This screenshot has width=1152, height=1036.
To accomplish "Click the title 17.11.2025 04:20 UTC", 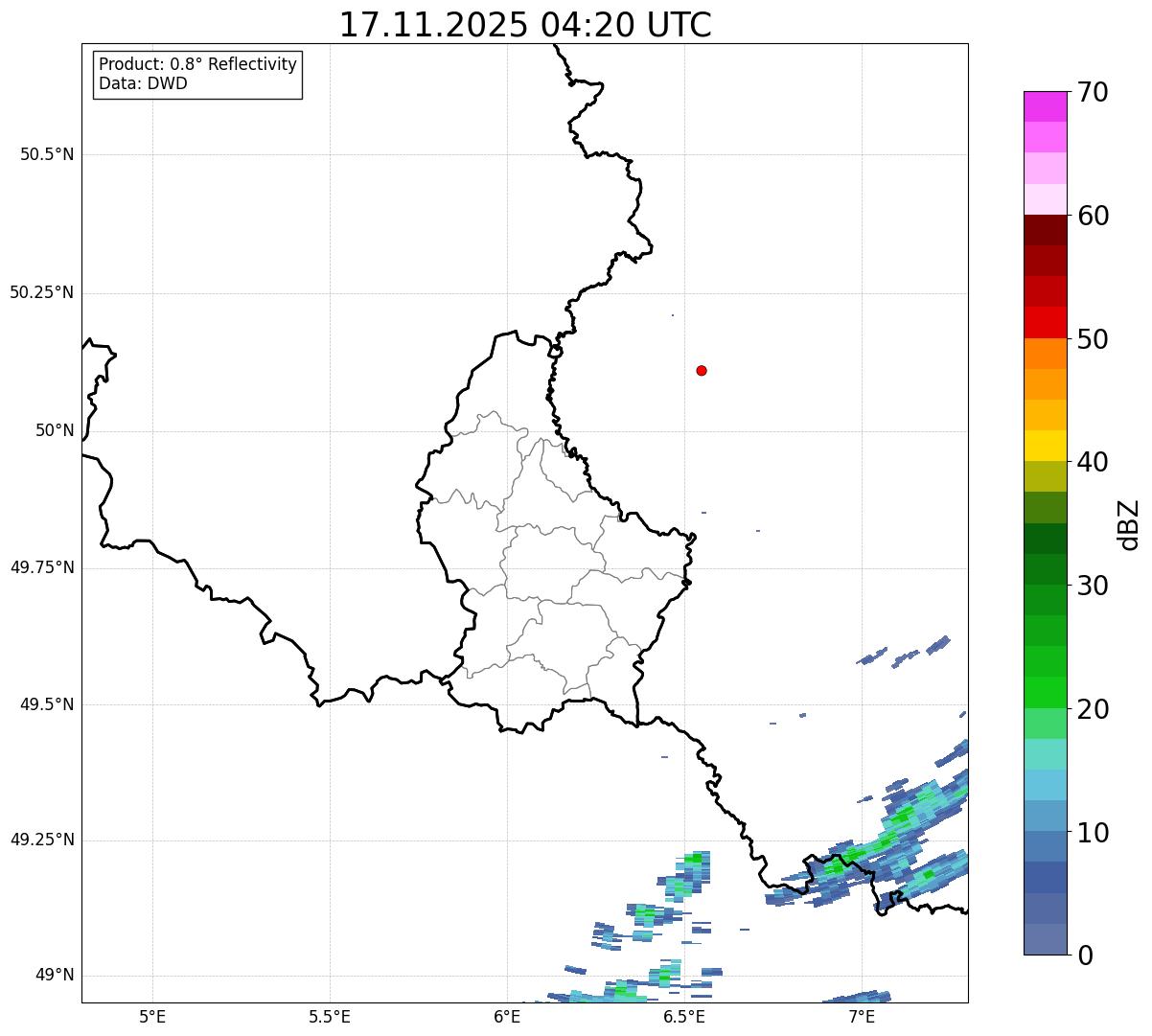I will coord(525,25).
